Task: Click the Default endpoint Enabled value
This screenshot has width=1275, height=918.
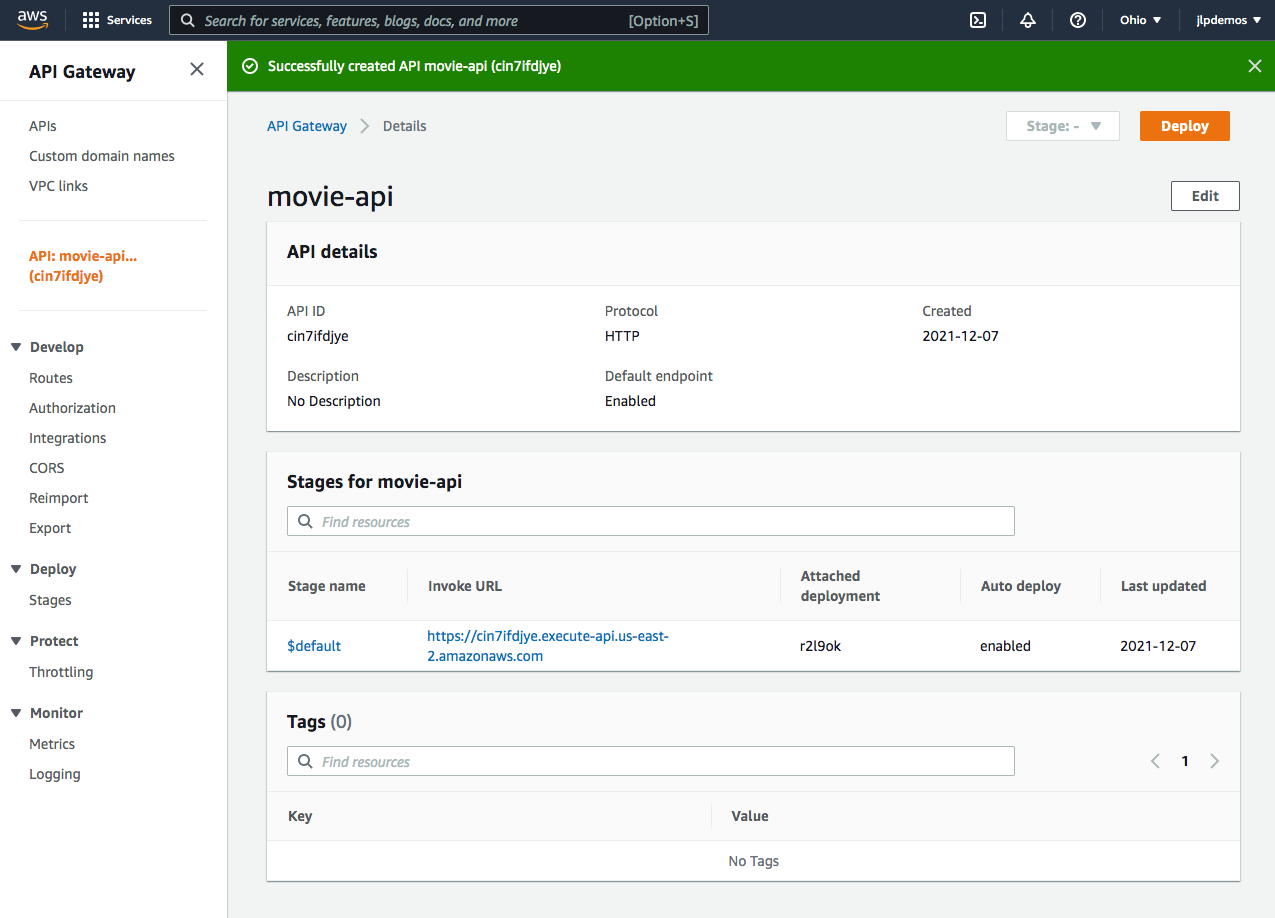Action: (x=630, y=401)
